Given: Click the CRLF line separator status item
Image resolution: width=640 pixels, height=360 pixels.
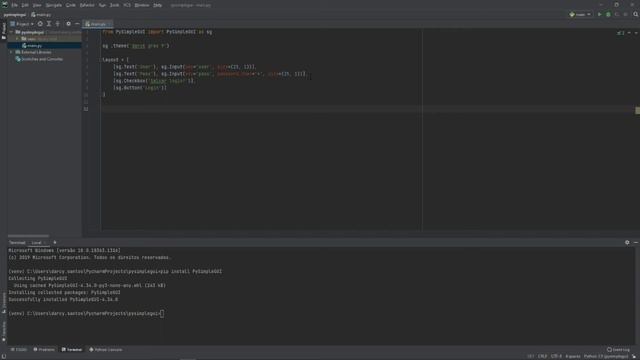Looking at the screenshot, I should 542,356.
